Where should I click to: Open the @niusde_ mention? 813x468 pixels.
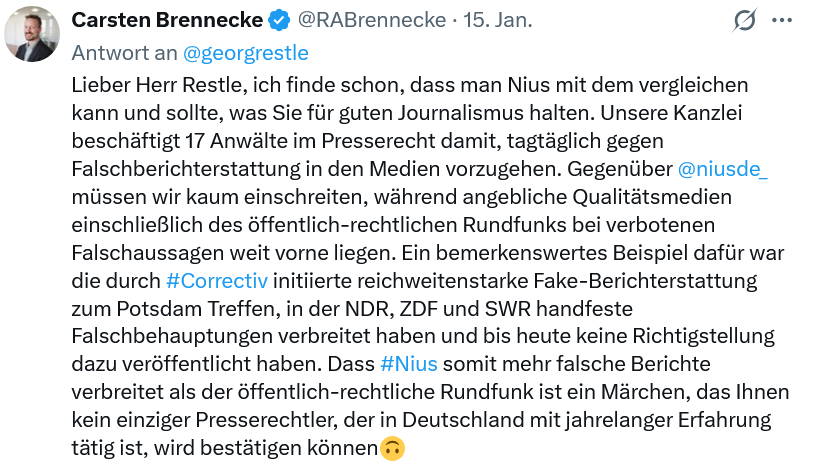722,169
